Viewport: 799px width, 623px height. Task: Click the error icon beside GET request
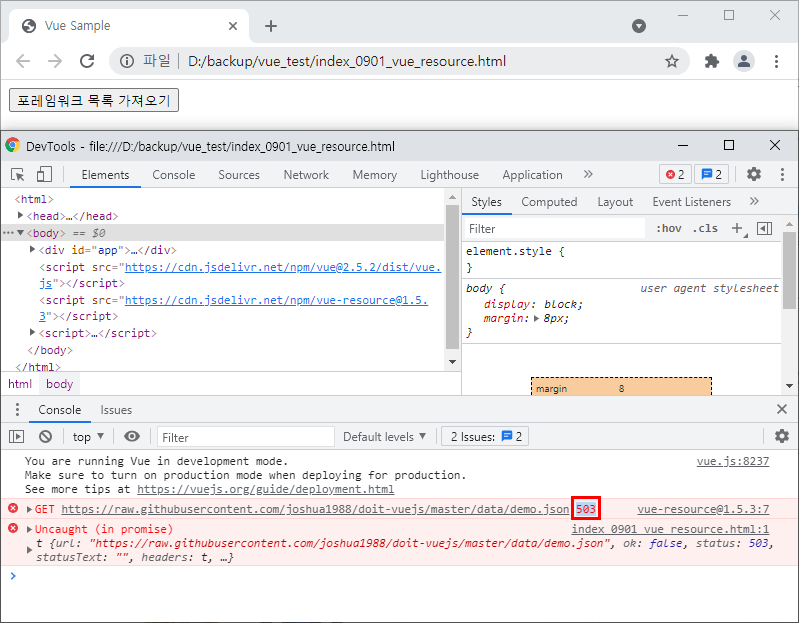(x=13, y=508)
